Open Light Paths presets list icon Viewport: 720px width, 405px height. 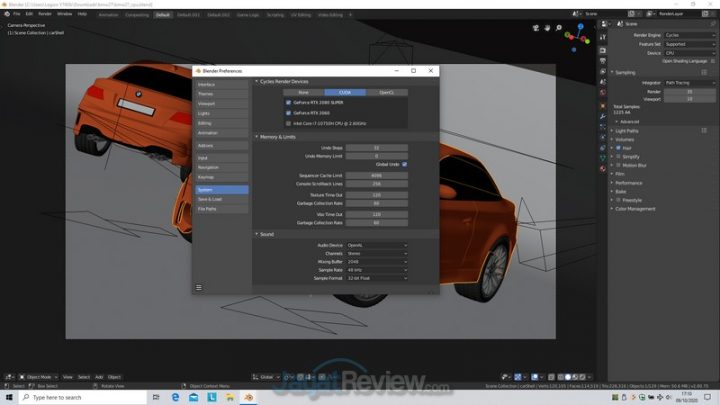(x=704, y=131)
